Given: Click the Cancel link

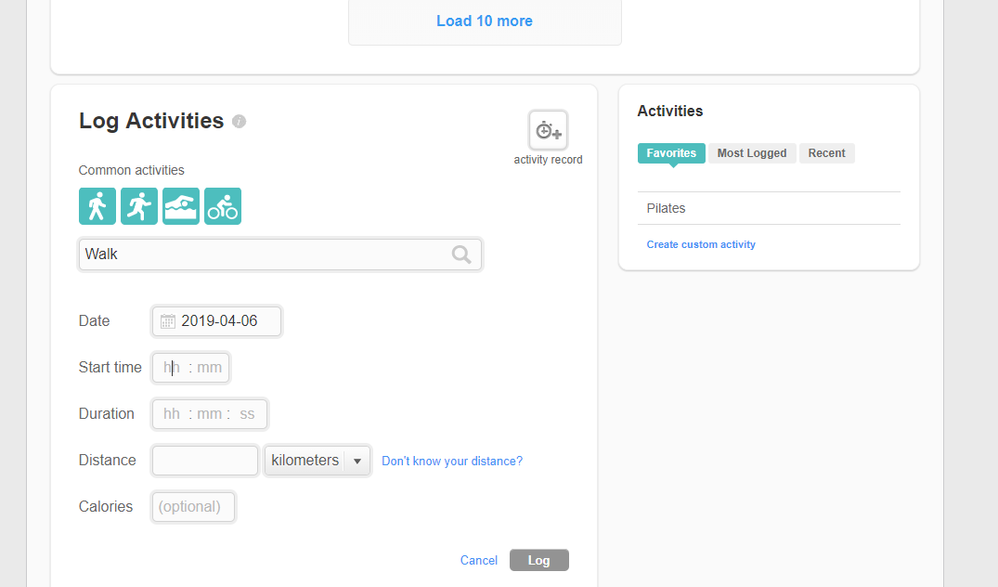Looking at the screenshot, I should click(x=478, y=560).
